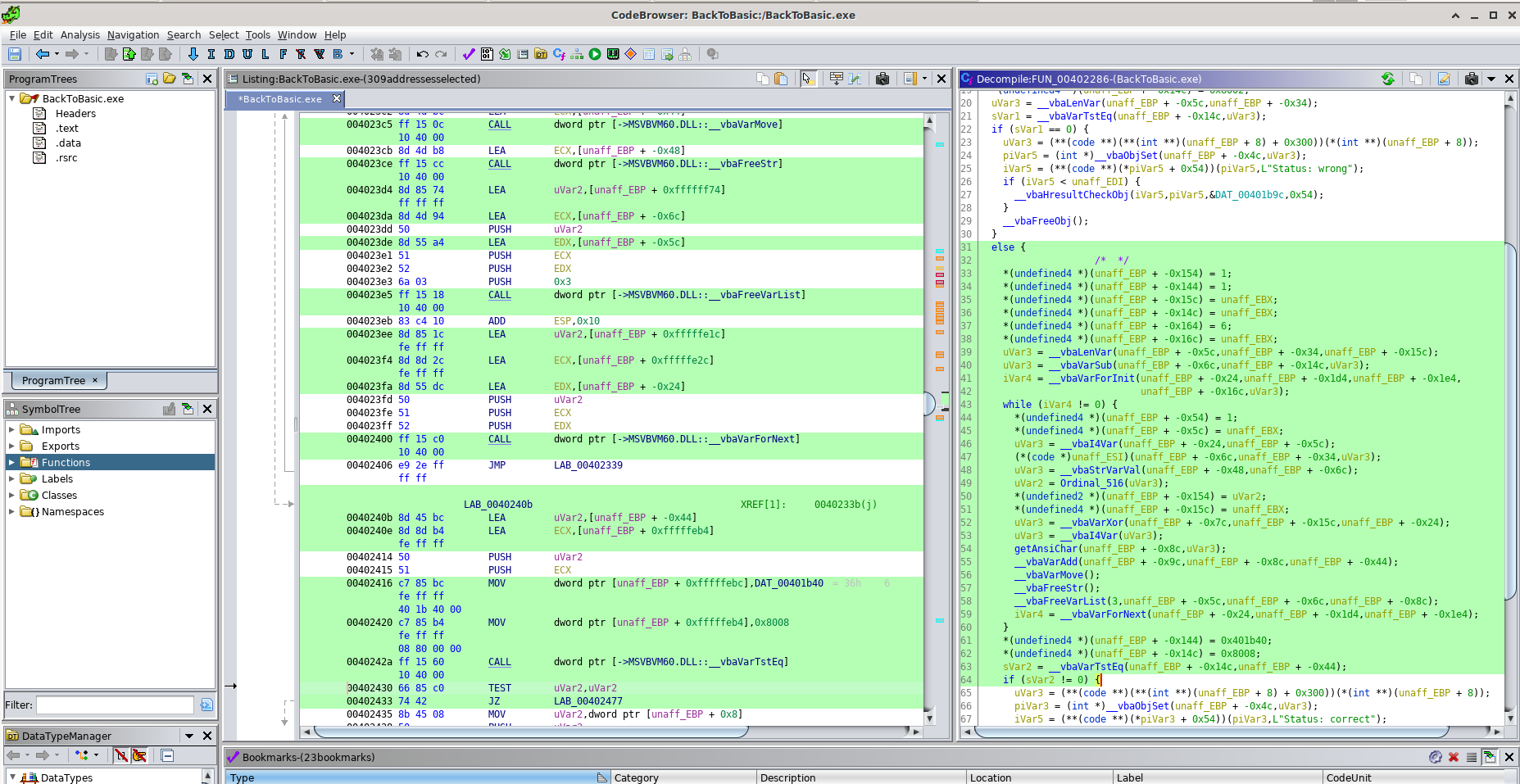Viewport: 1520px width, 784px height.
Task: Display the Decompiler (Cf icon)
Action: click(x=559, y=54)
